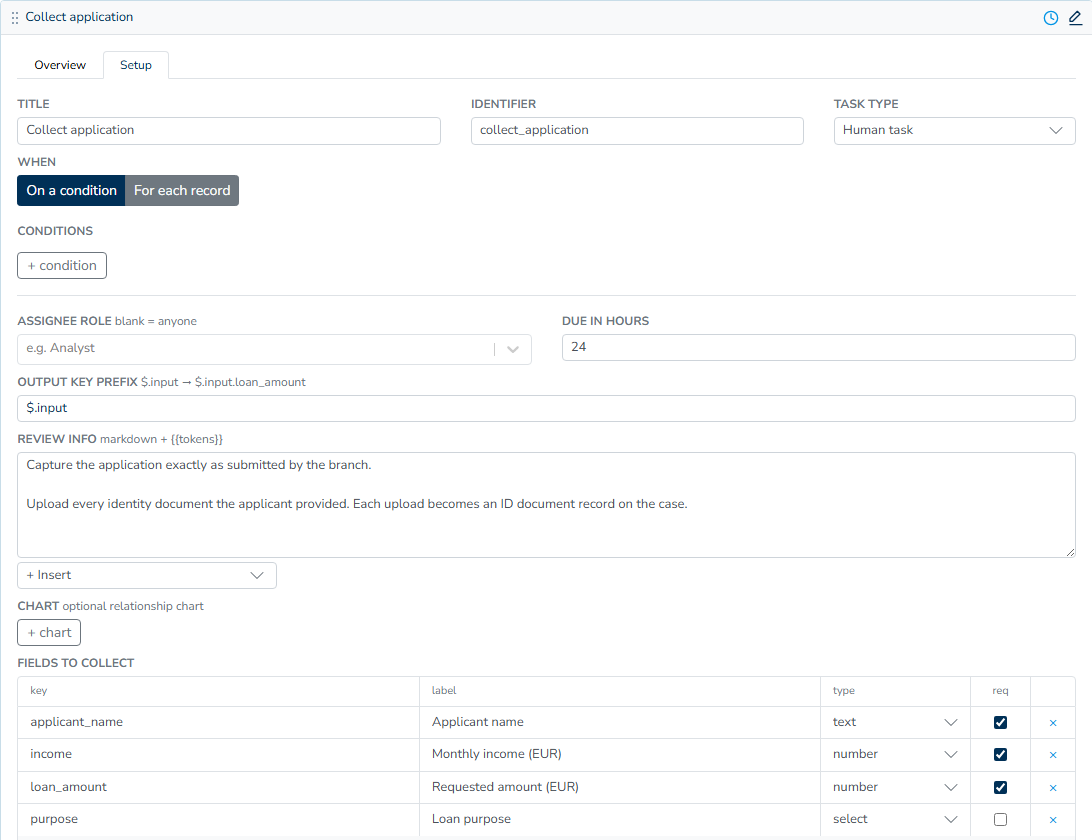Change type of applicant_name field
This screenshot has height=840, width=1092.
pos(895,722)
